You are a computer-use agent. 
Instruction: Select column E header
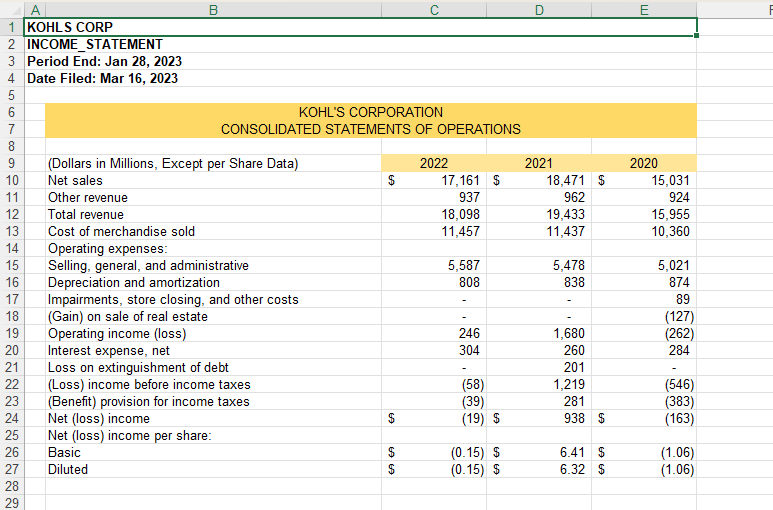[644, 10]
